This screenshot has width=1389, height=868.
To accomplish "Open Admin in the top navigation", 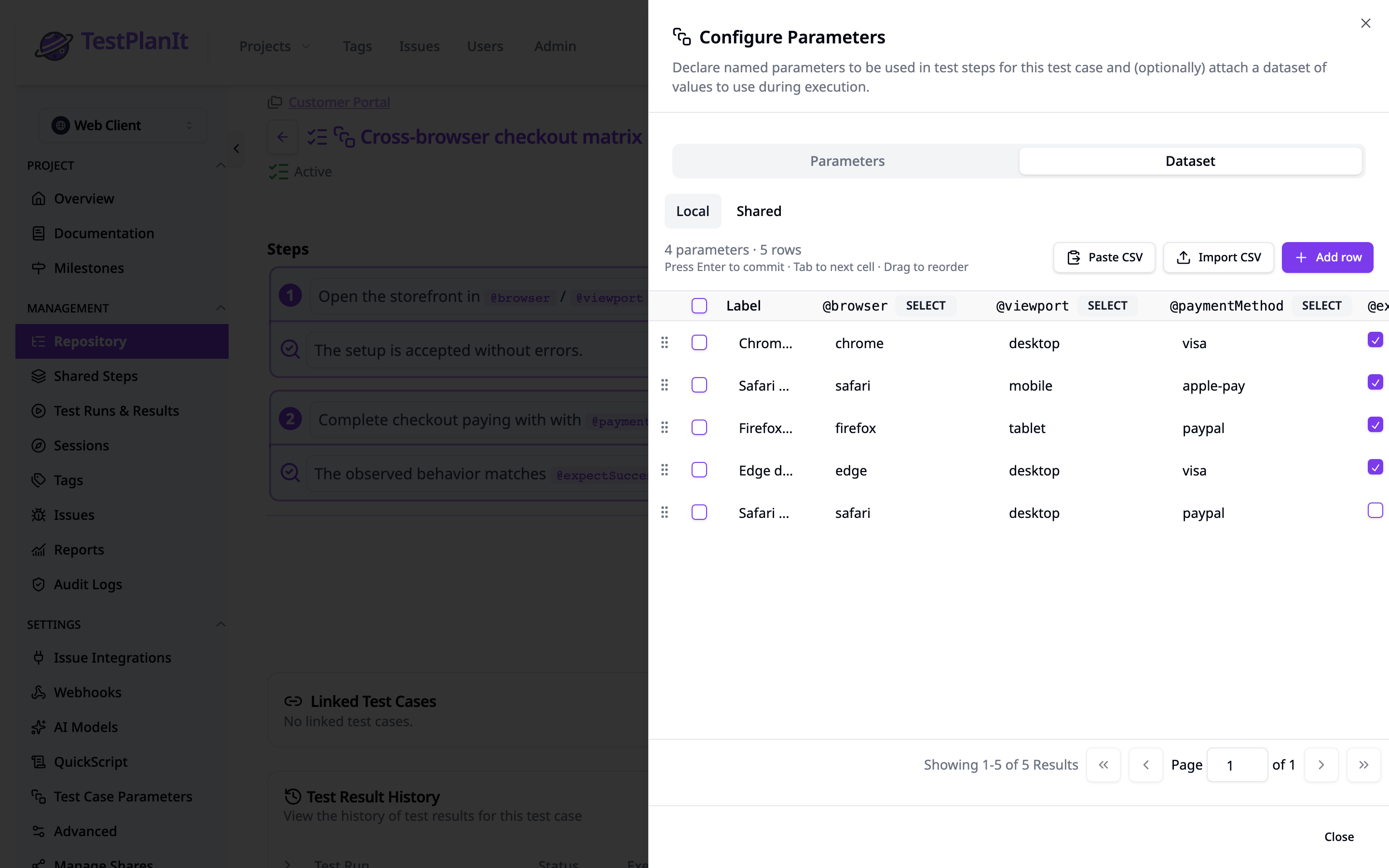I will tap(555, 46).
